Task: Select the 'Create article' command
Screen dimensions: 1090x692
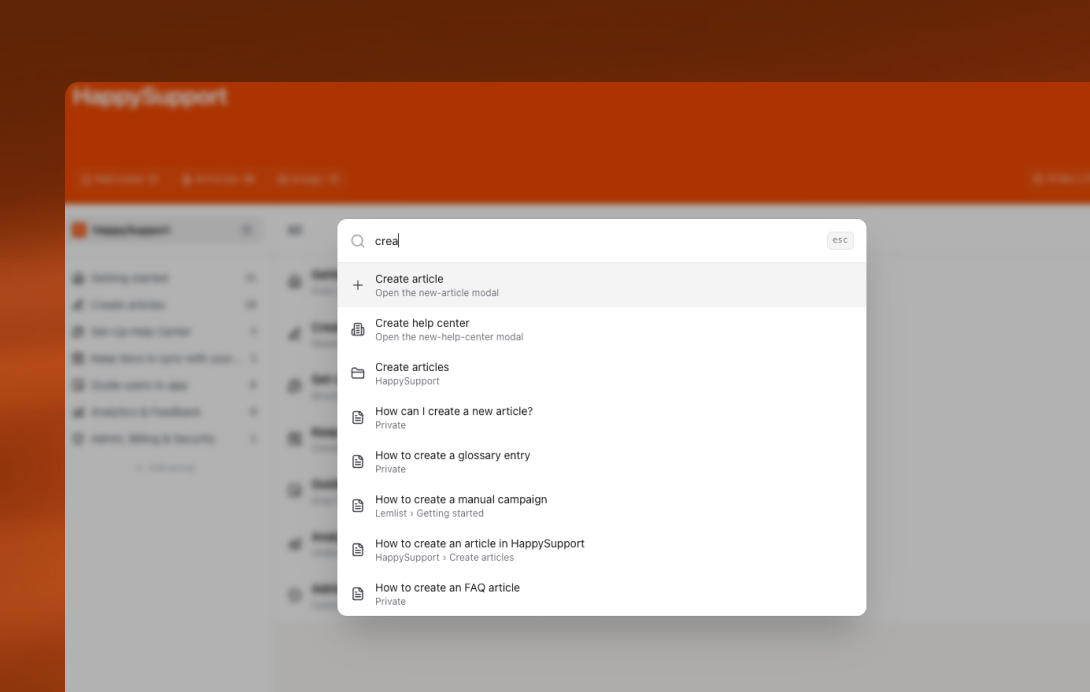Action: click(x=601, y=285)
